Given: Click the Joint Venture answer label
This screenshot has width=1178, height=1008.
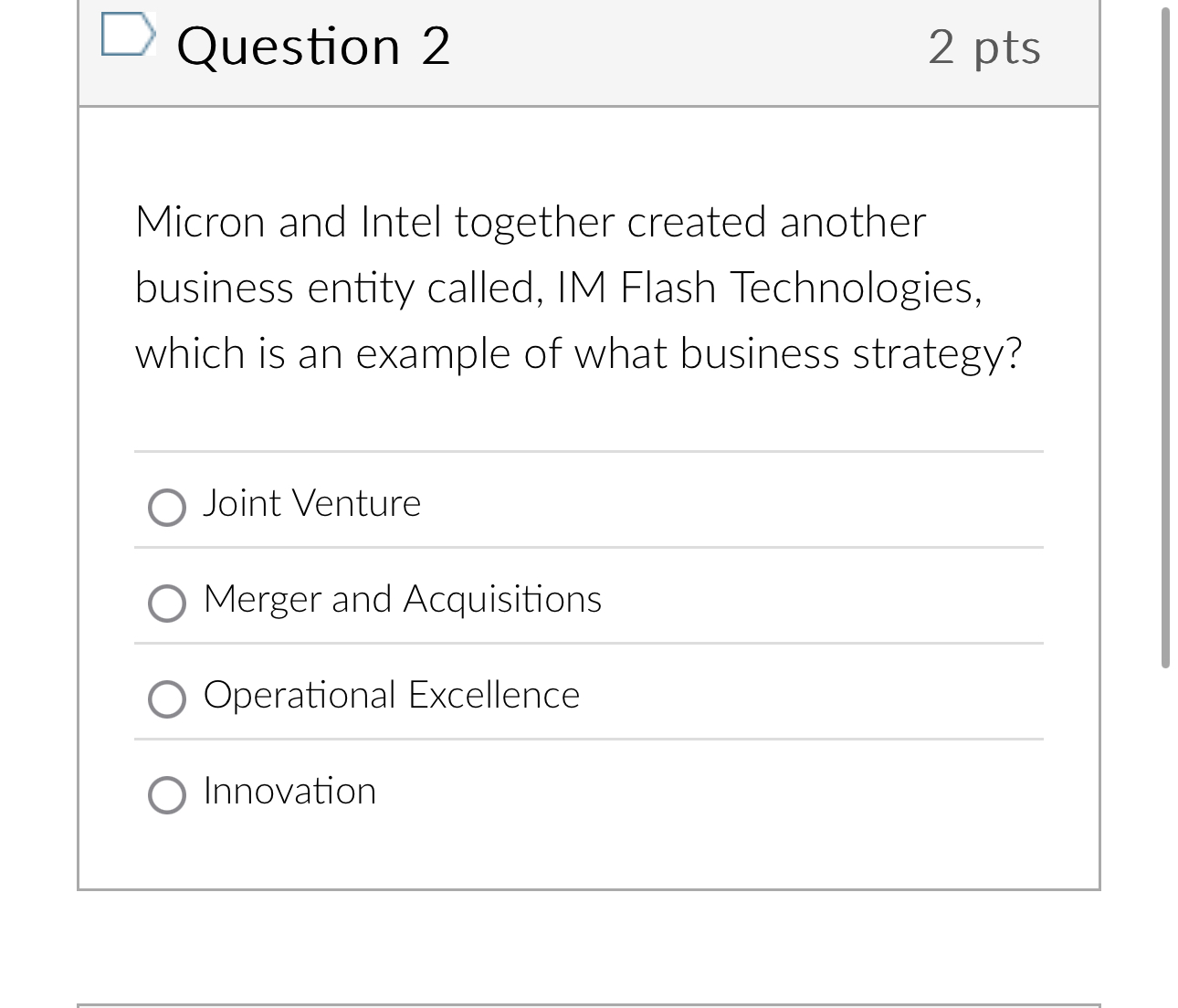Looking at the screenshot, I should pyautogui.click(x=311, y=503).
